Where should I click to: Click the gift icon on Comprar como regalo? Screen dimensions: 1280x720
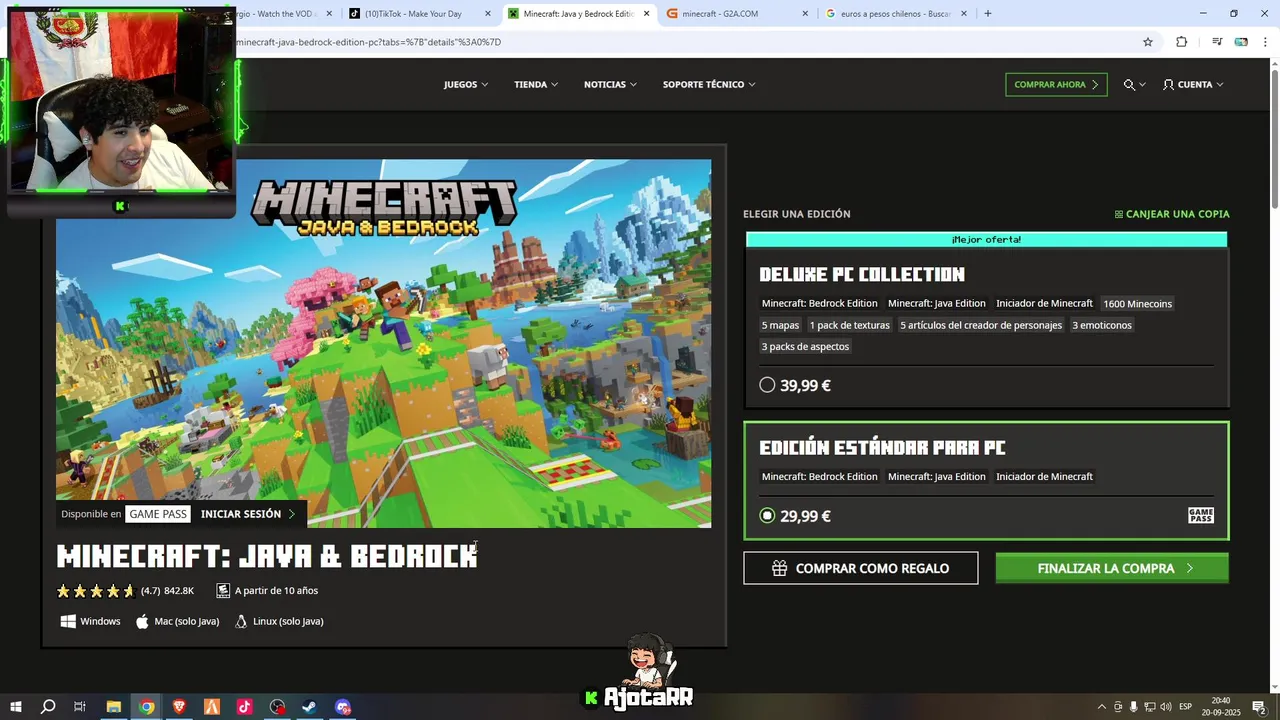779,568
